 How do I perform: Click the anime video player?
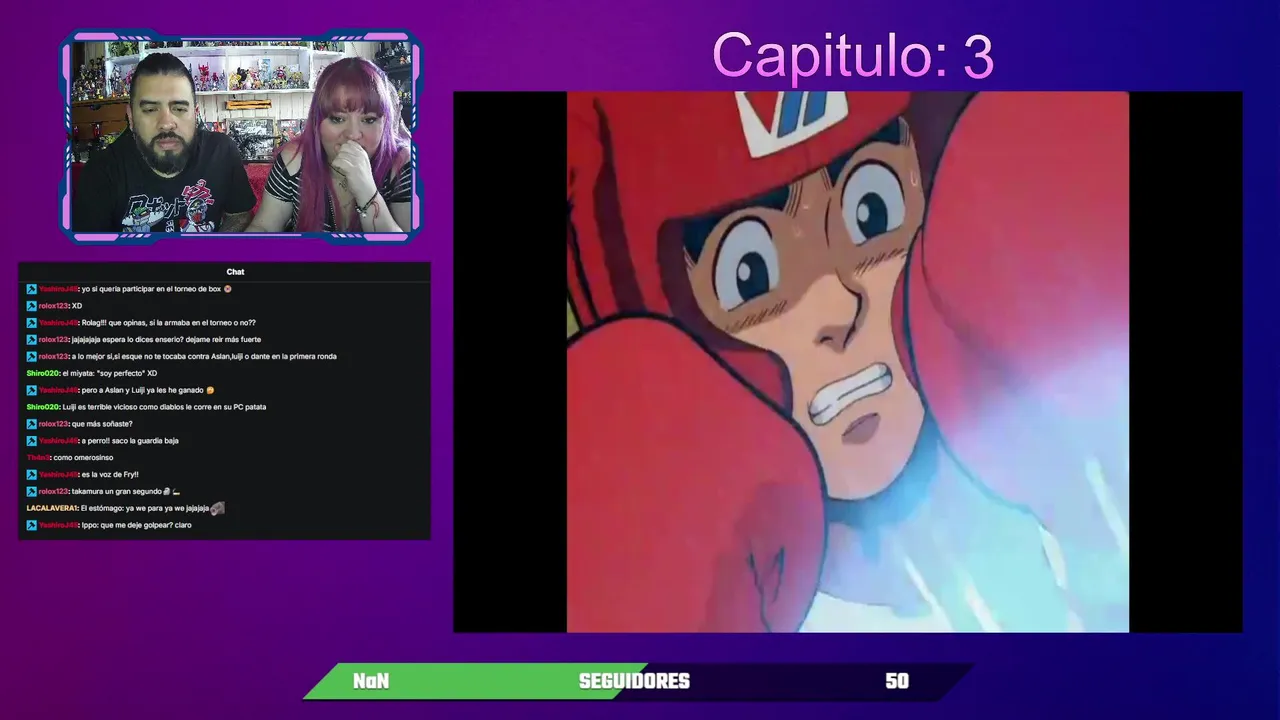848,362
